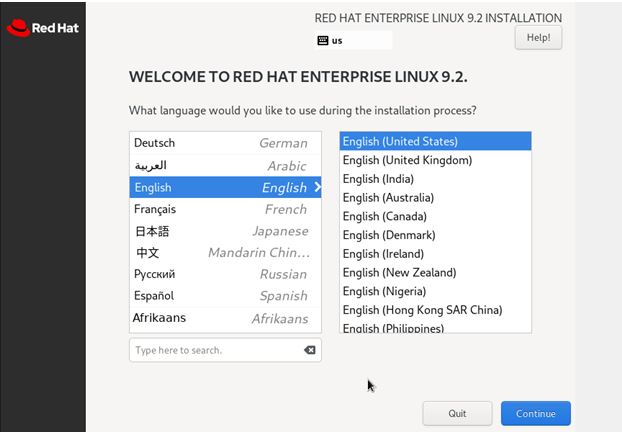Select the Japanese language row
This screenshot has height=432, width=622.
click(225, 231)
